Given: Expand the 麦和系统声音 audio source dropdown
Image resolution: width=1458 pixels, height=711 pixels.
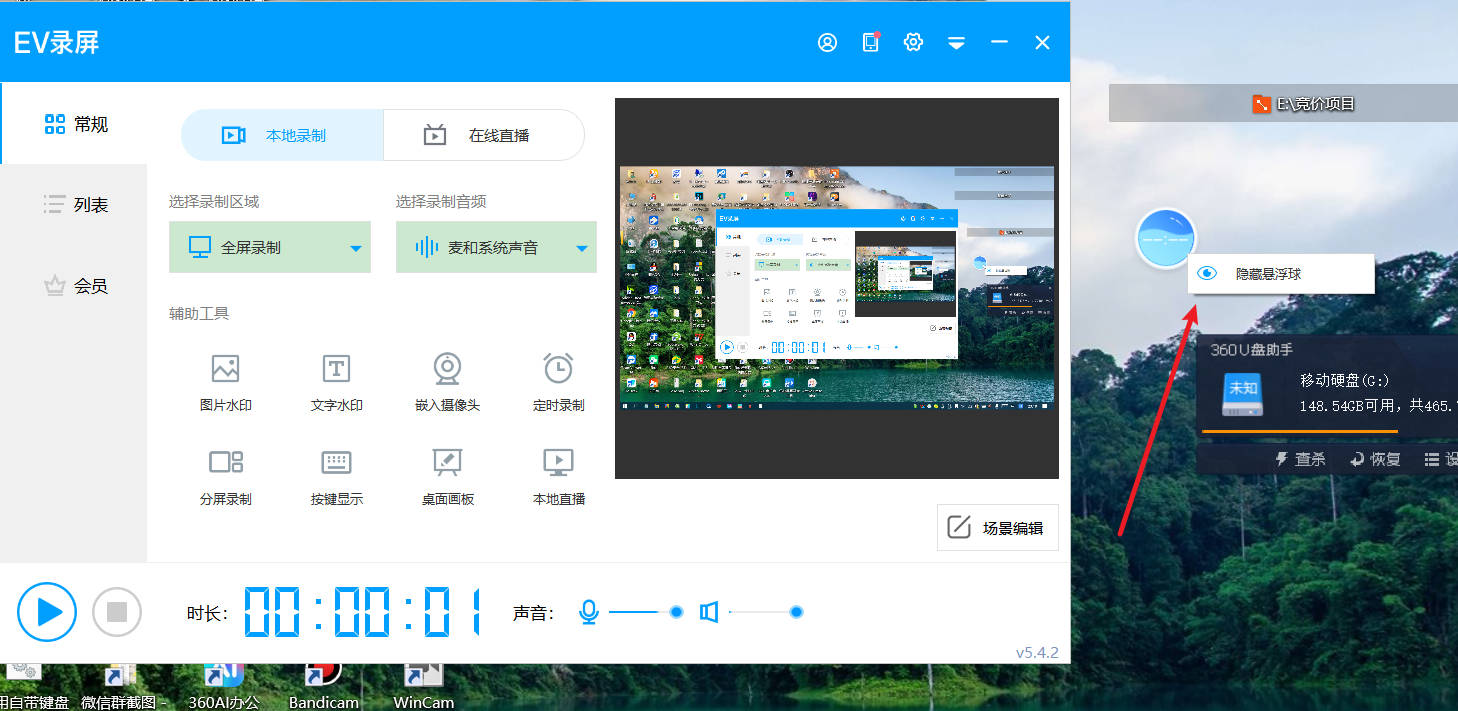Looking at the screenshot, I should click(x=581, y=248).
